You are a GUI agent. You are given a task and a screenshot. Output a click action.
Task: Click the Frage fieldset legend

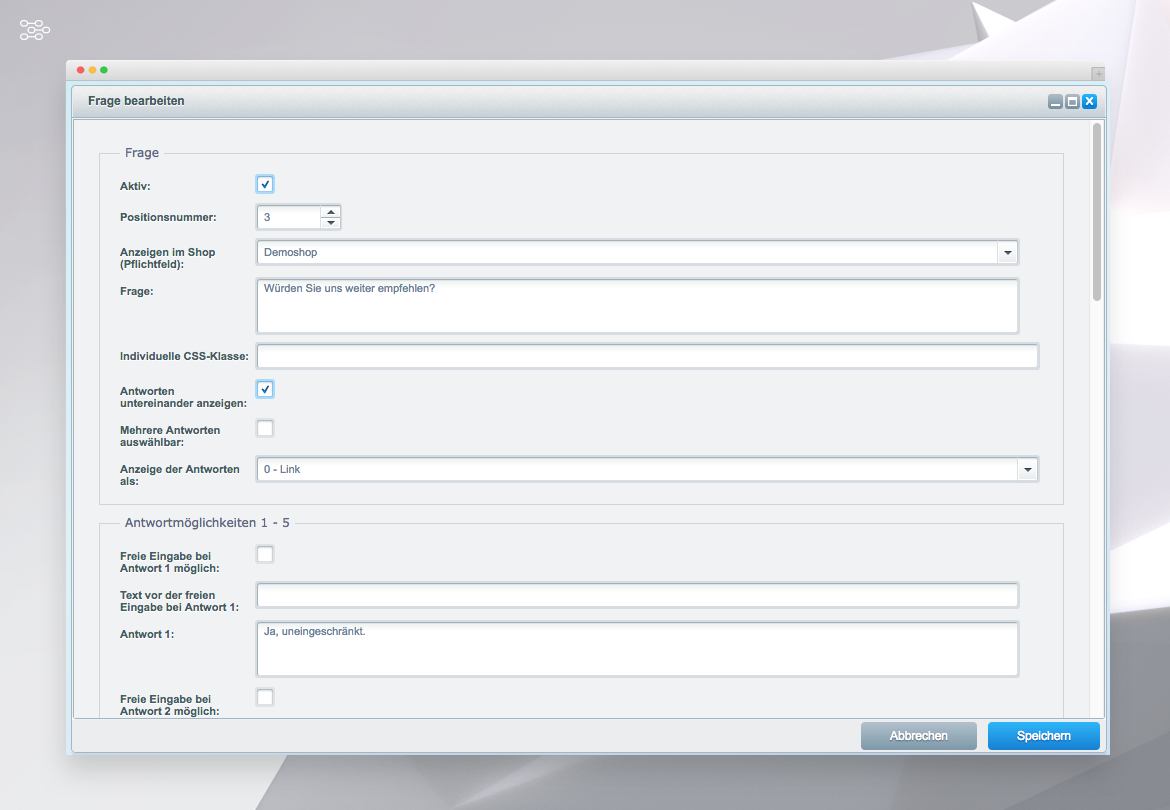tap(142, 153)
